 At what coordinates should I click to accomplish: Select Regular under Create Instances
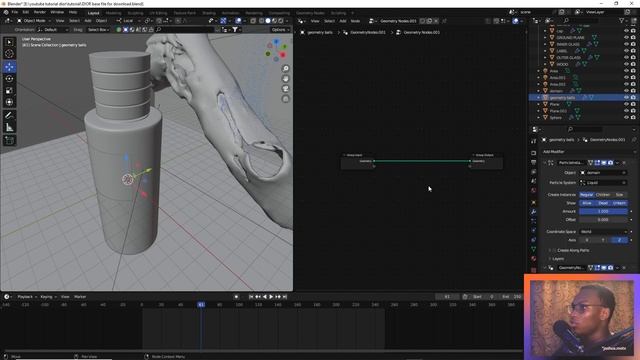coord(587,195)
